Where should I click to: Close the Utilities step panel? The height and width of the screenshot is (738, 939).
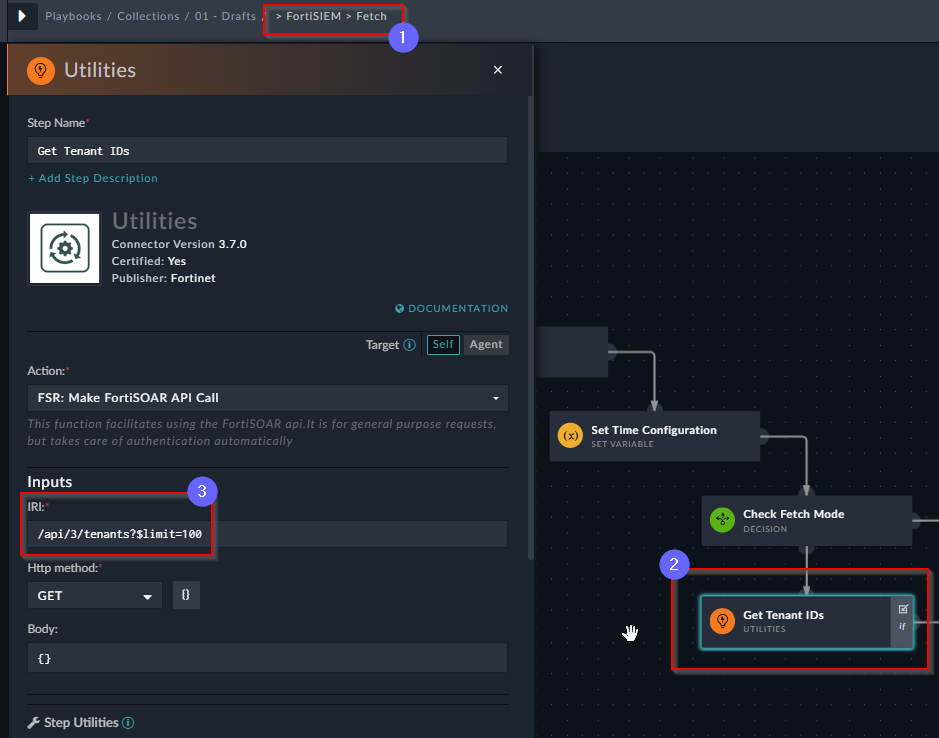[x=498, y=70]
